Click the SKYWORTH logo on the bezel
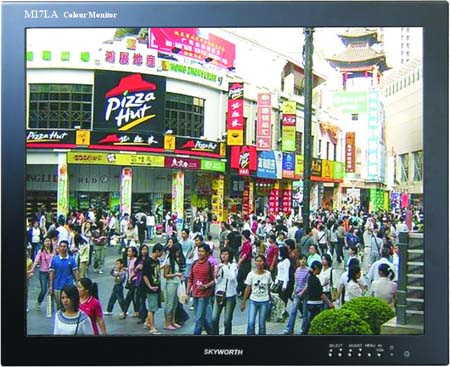 point(223,352)
